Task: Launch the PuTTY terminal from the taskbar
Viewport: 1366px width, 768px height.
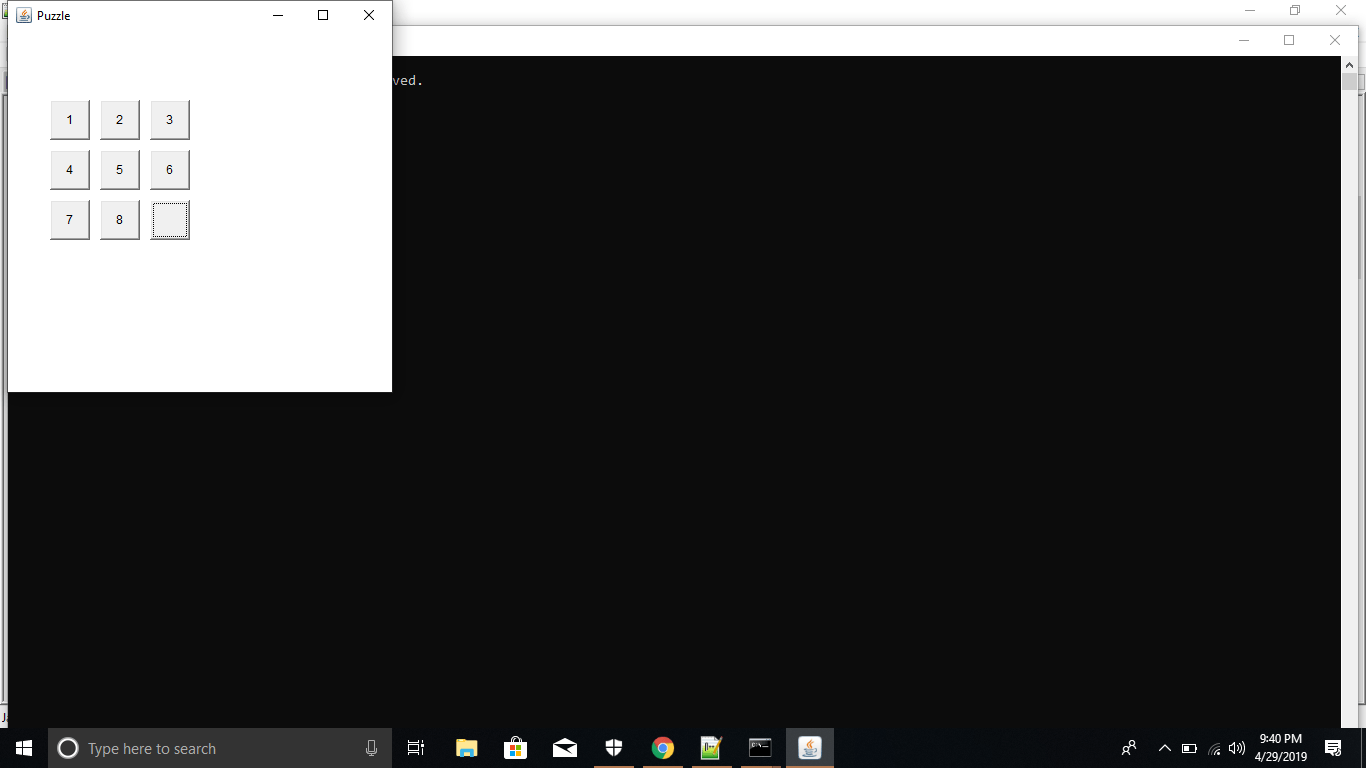Action: point(760,747)
